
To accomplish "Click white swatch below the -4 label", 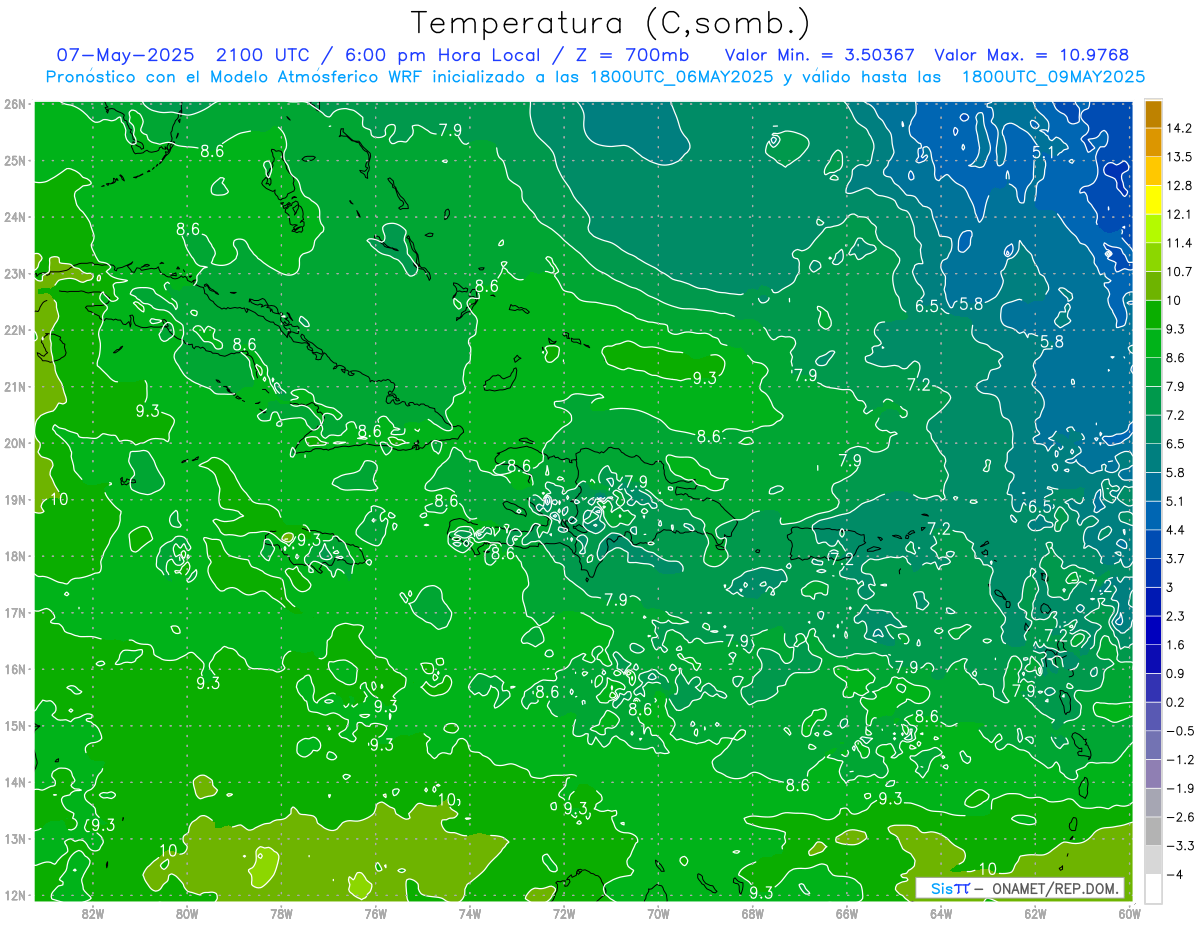I will [1153, 887].
